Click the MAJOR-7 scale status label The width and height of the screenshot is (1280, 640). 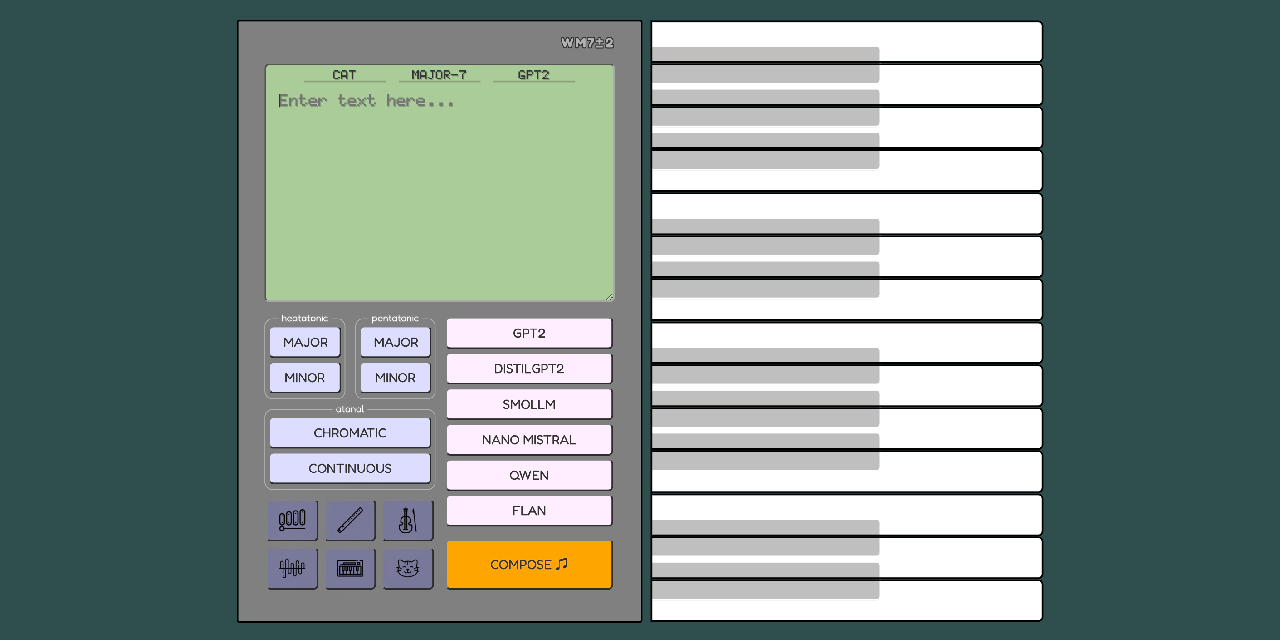[439, 74]
